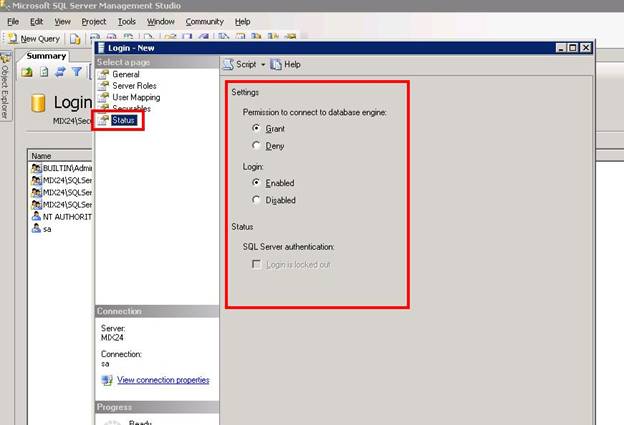Viewport: 624px width, 425px height.
Task: Open the Project menu
Action: point(94,21)
